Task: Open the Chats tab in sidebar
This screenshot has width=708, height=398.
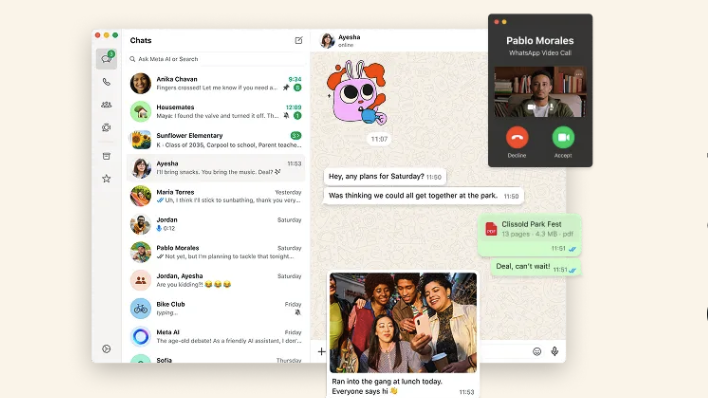Action: (x=106, y=59)
